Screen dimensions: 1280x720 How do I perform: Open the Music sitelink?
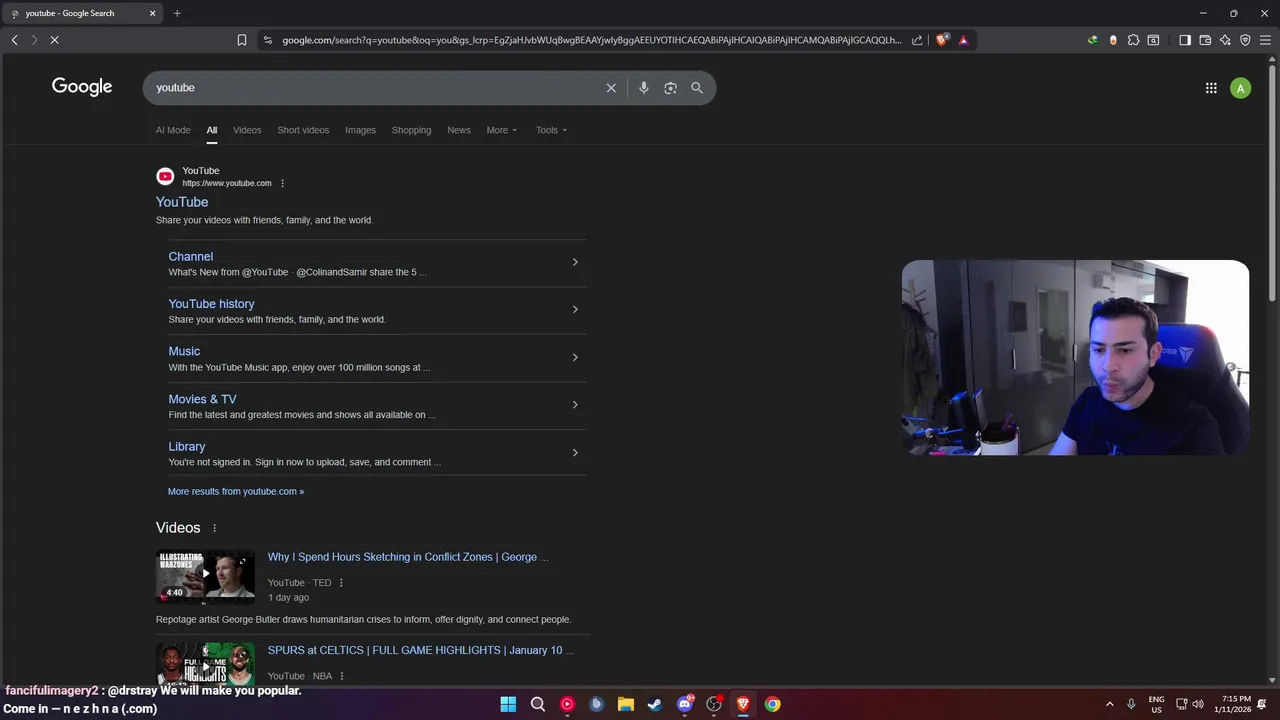184,352
